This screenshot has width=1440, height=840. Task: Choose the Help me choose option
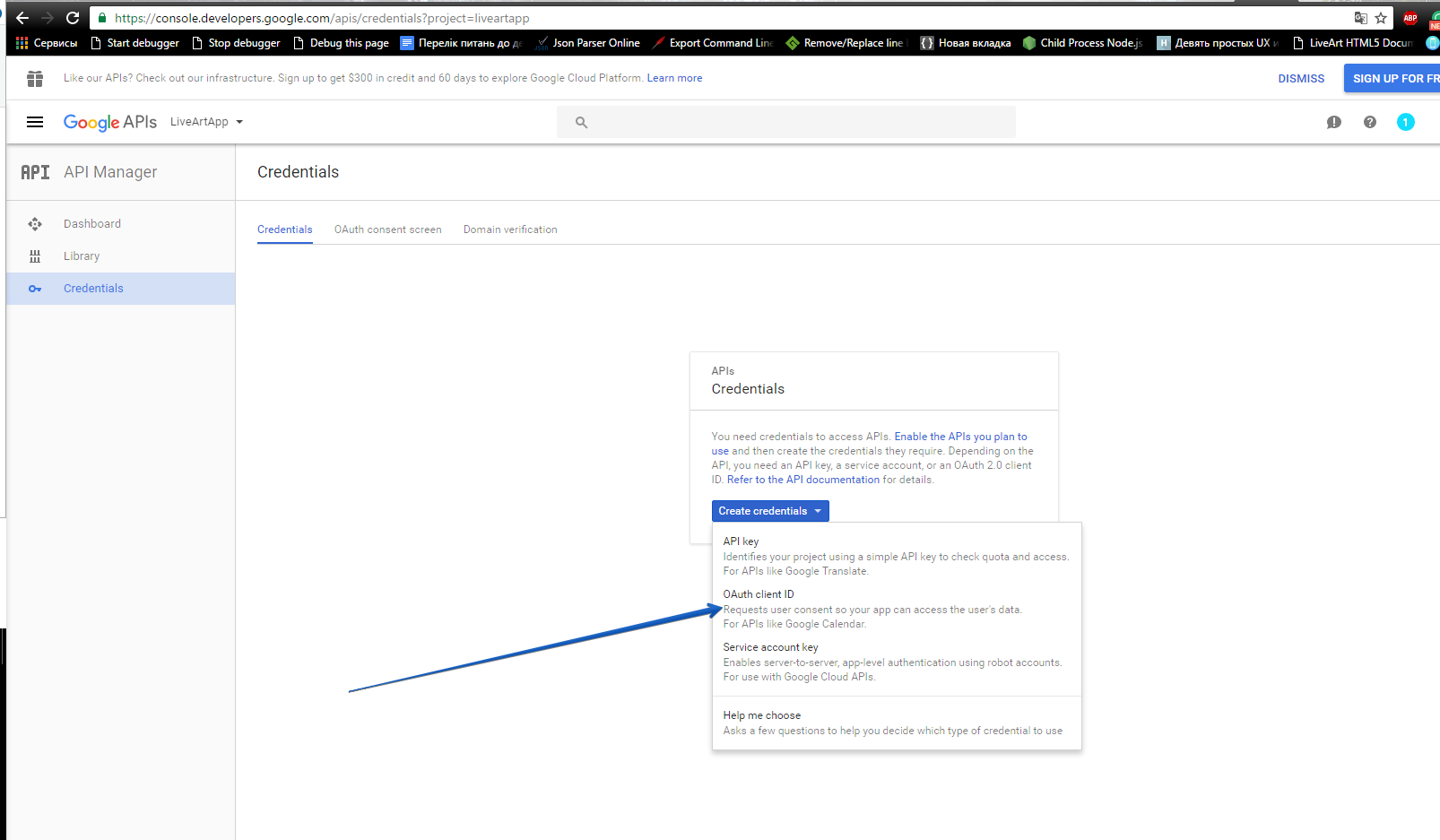click(897, 723)
